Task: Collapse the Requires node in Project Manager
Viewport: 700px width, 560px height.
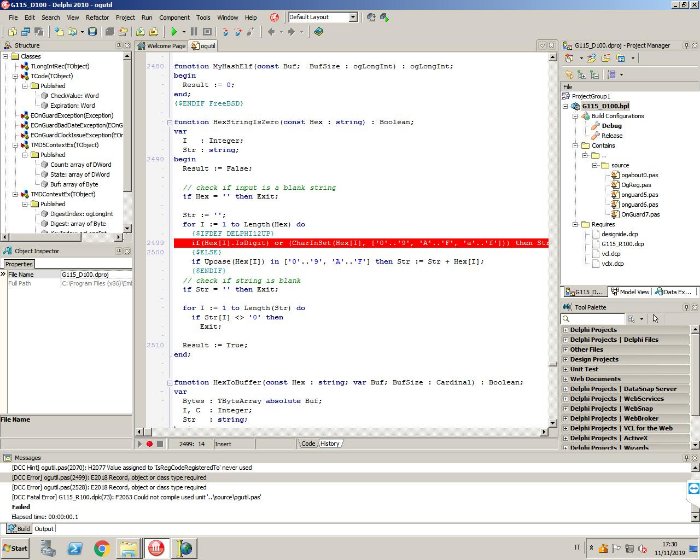Action: click(575, 224)
